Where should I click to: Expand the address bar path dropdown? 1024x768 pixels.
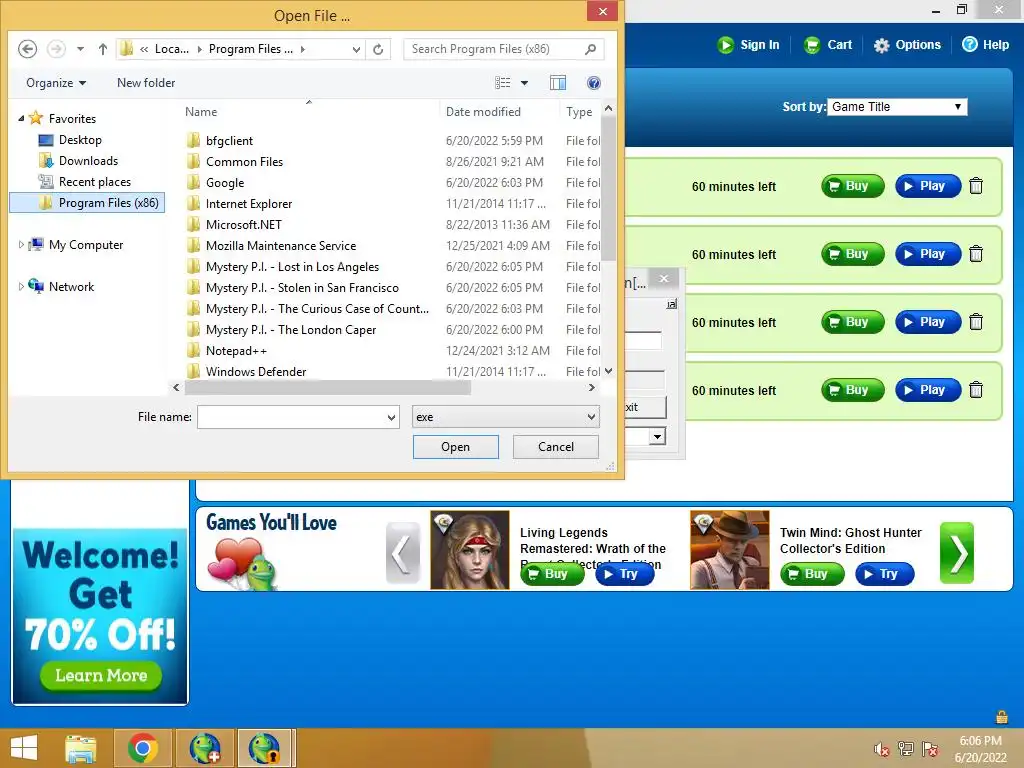[356, 49]
